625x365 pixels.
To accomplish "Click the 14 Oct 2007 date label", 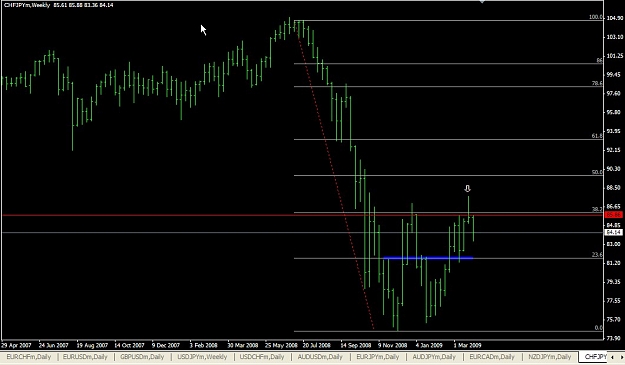I will [130, 345].
